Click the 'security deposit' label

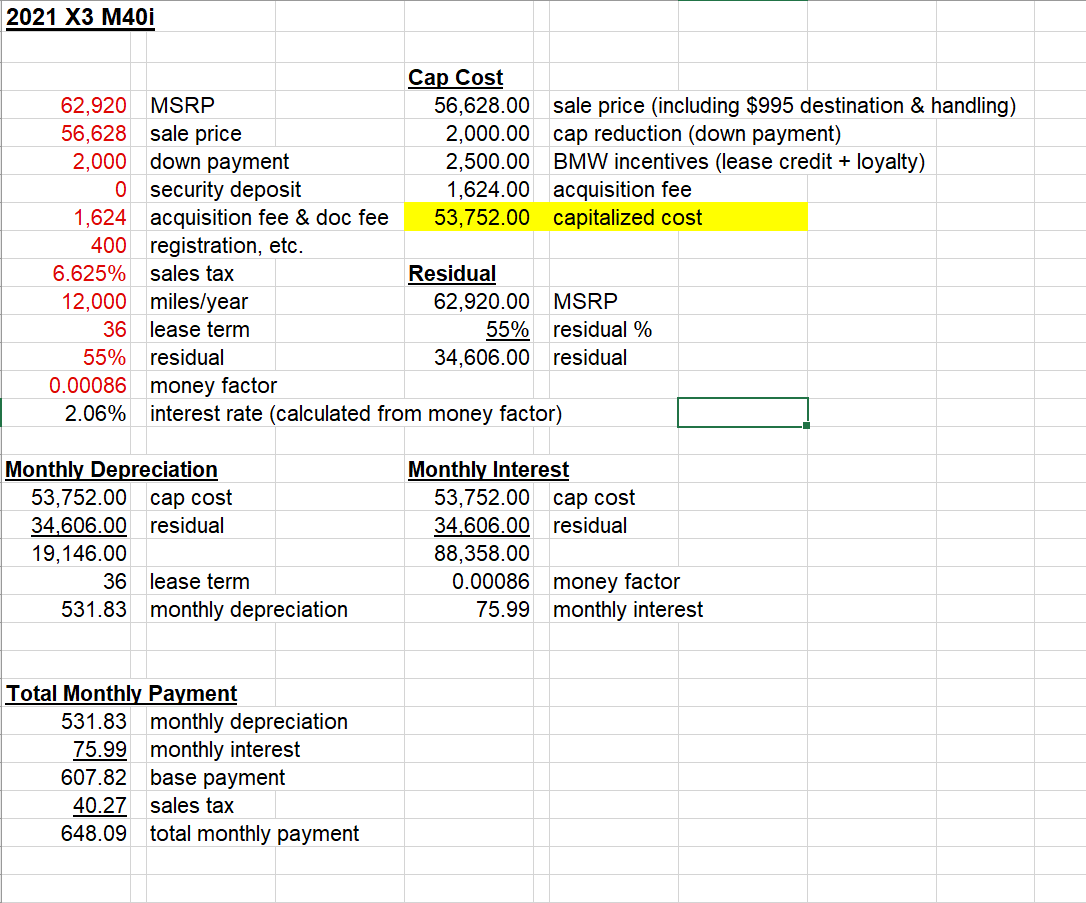[226, 190]
